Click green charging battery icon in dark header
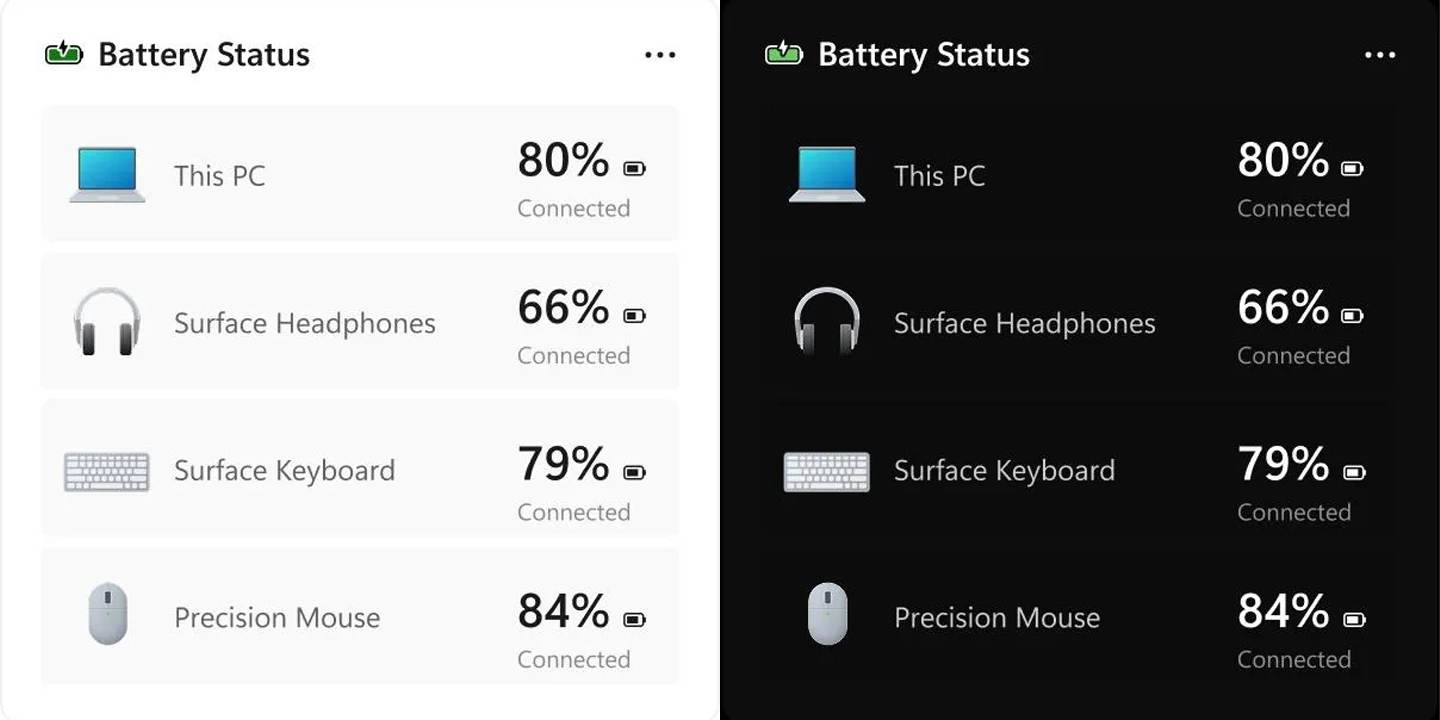The width and height of the screenshot is (1440, 720). tap(784, 53)
